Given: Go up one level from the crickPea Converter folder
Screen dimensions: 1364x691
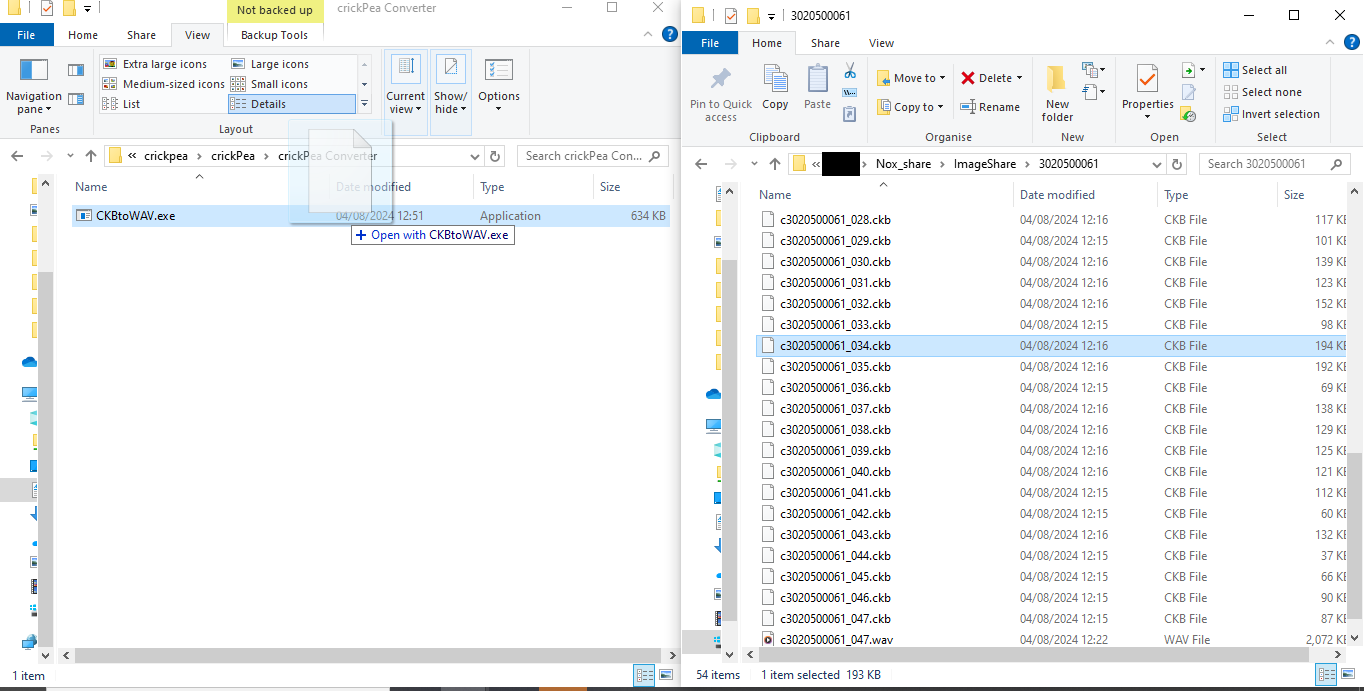Looking at the screenshot, I should [91, 156].
